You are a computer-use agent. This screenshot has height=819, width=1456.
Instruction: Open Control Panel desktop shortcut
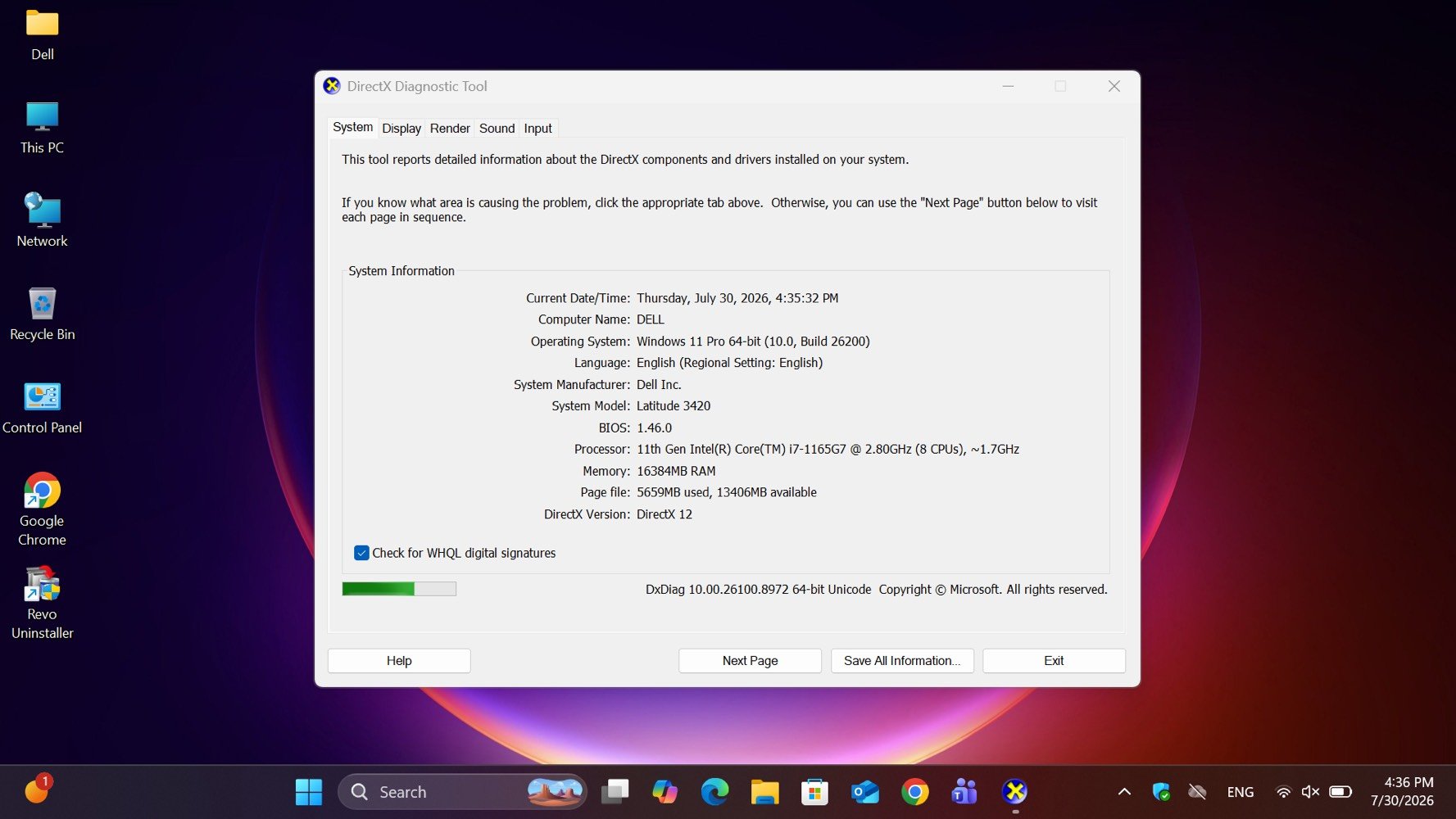42,408
